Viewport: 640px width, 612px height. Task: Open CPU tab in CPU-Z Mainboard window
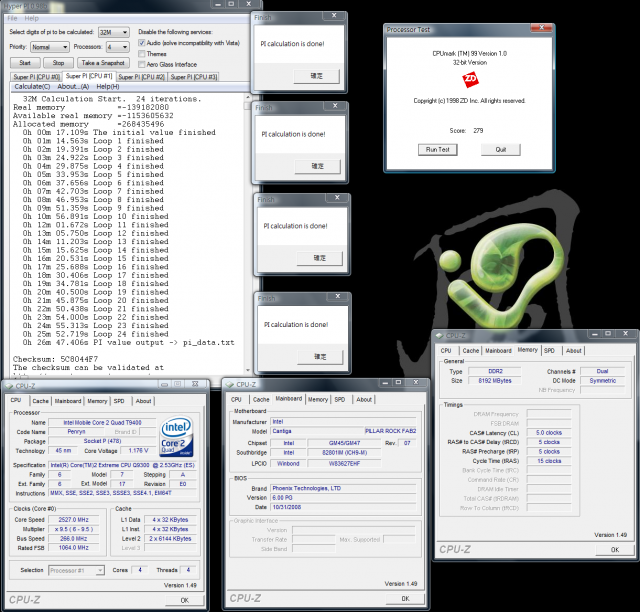point(236,399)
